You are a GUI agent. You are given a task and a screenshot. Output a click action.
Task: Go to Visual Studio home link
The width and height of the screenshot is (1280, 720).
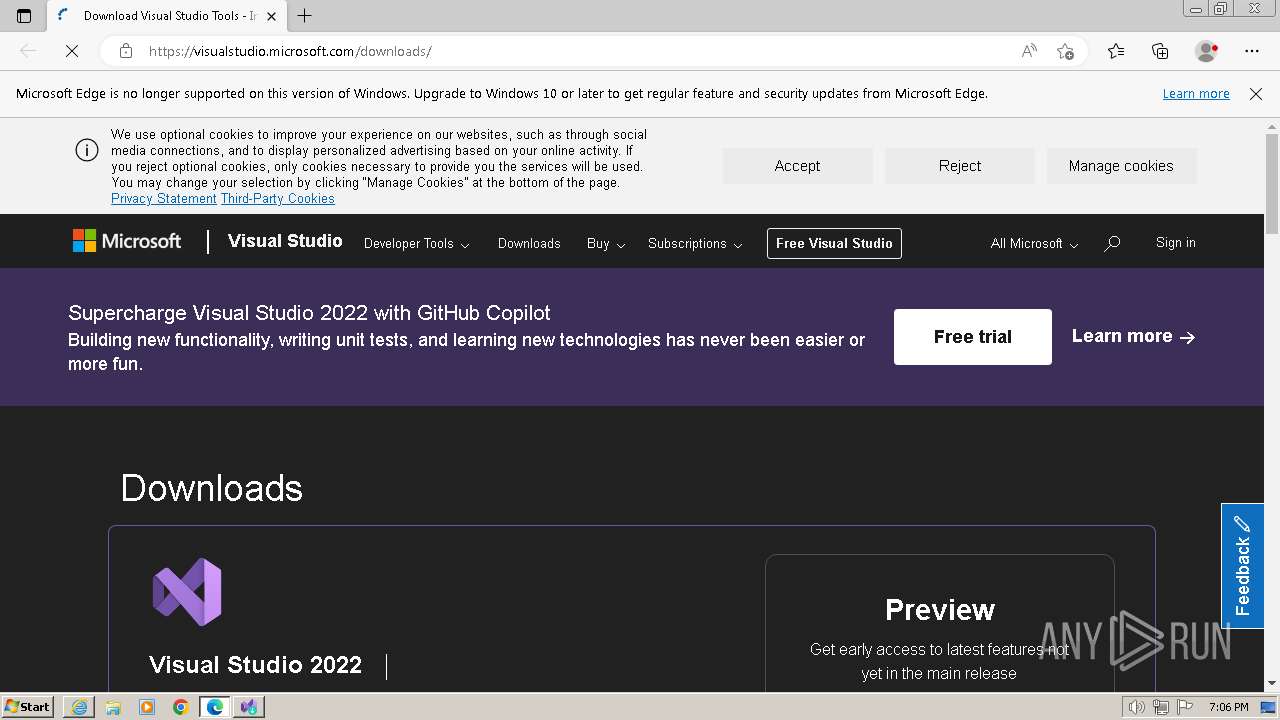click(x=285, y=241)
